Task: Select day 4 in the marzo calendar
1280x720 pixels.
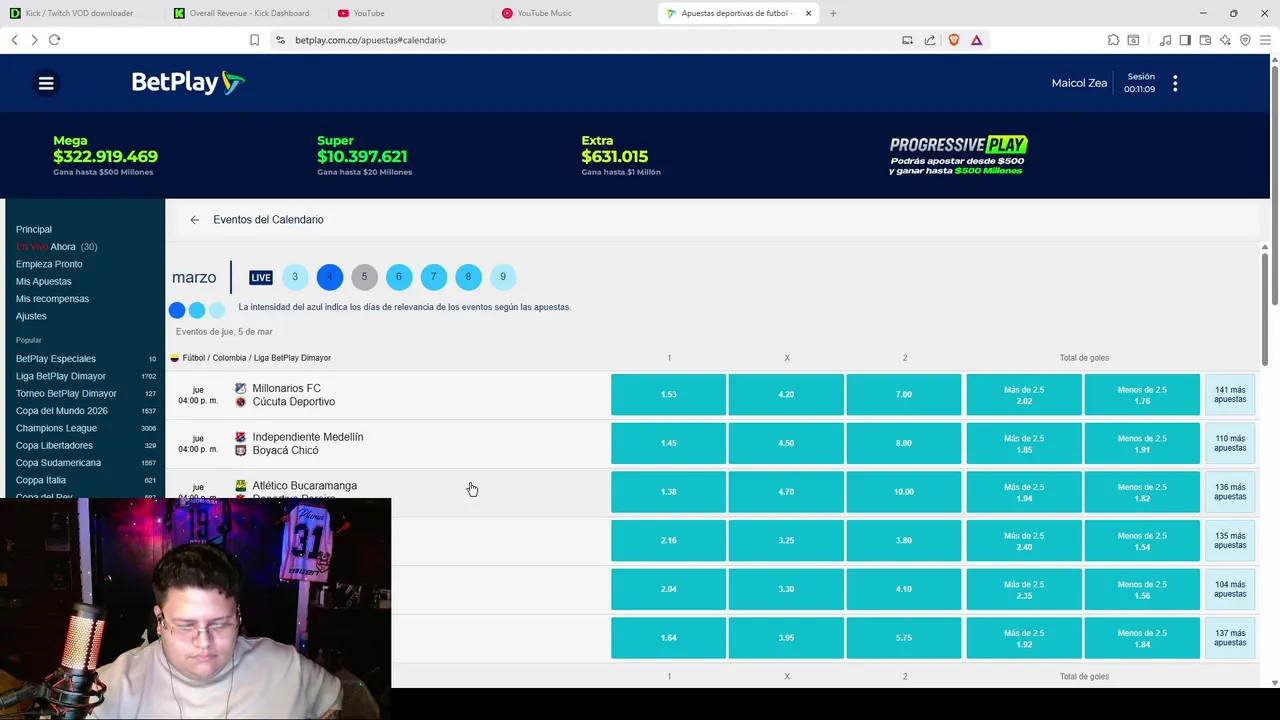Action: point(330,277)
